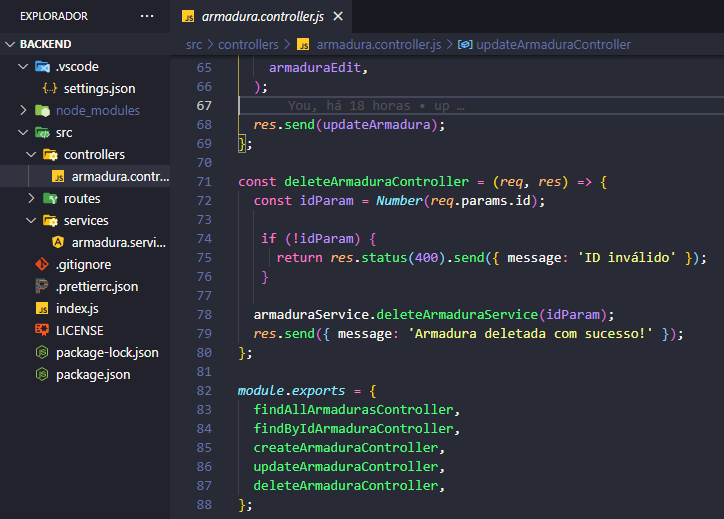724x519 pixels.
Task: Open package-lock.json file
Action: coord(107,352)
